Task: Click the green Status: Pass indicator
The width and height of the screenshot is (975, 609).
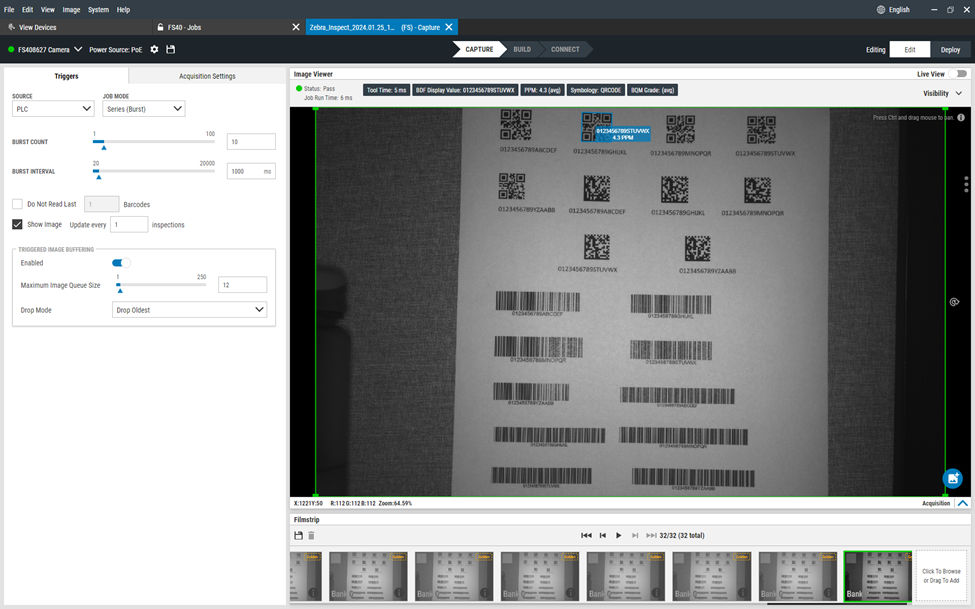Action: tap(299, 88)
